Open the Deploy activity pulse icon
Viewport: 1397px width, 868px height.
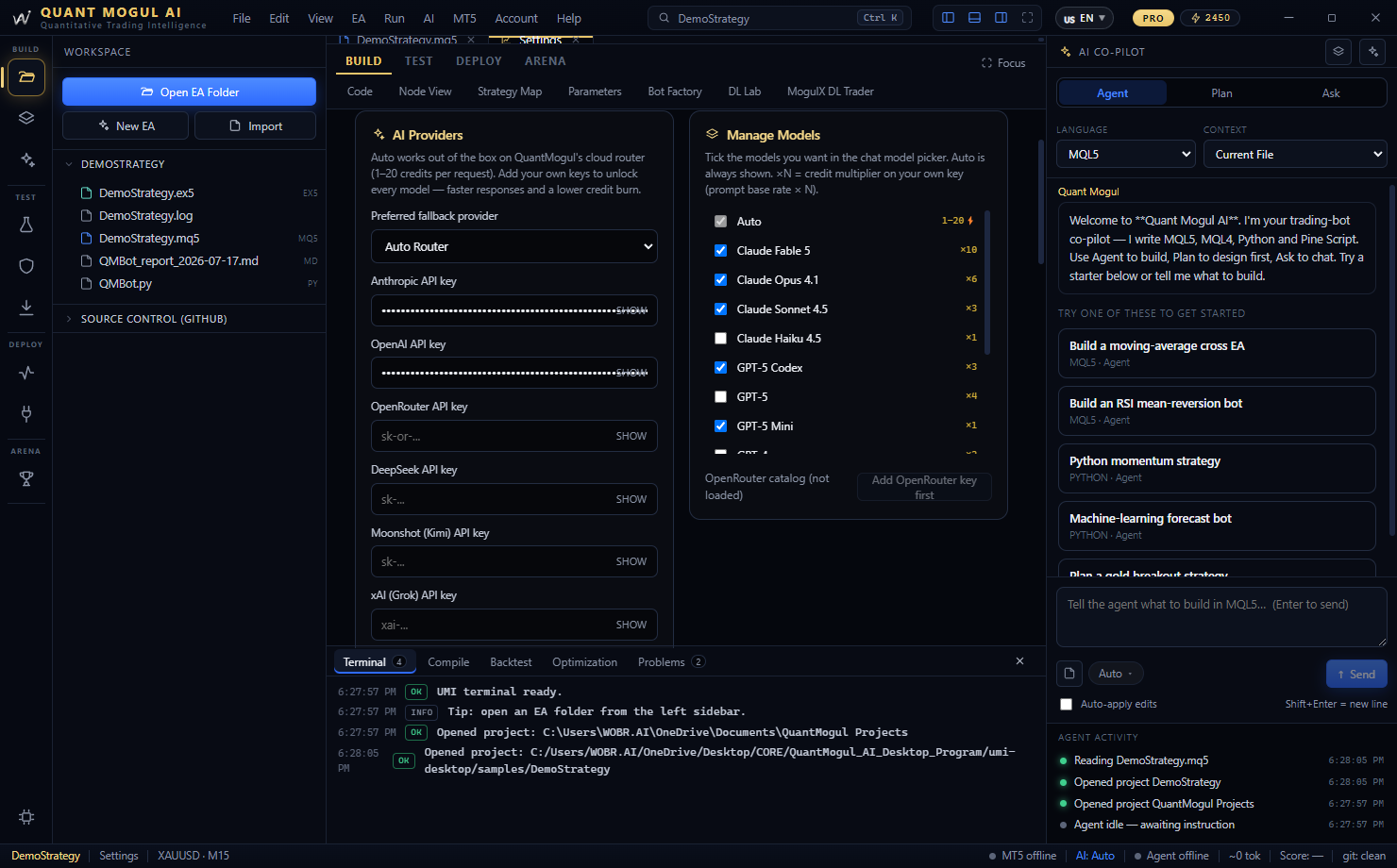tap(26, 372)
